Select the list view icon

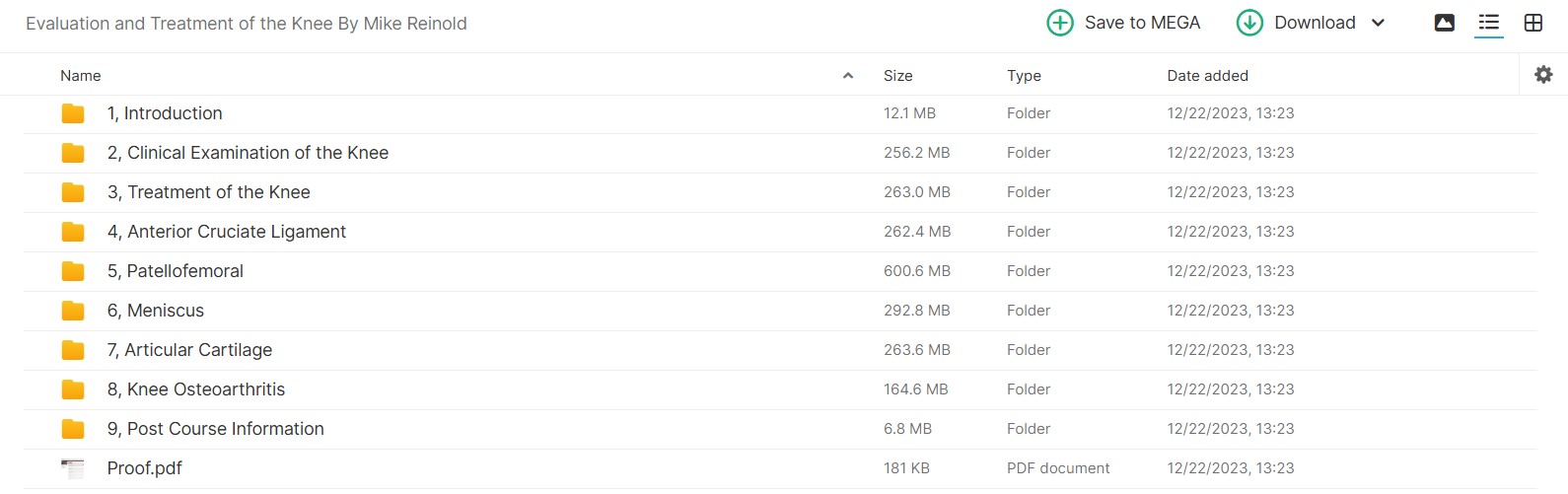(1489, 23)
